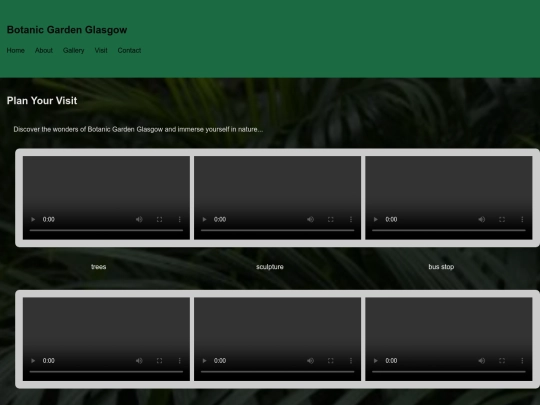This screenshot has height=405, width=540.
Task: Seek second-row progress bar under sculpture video
Action: pyautogui.click(x=278, y=371)
